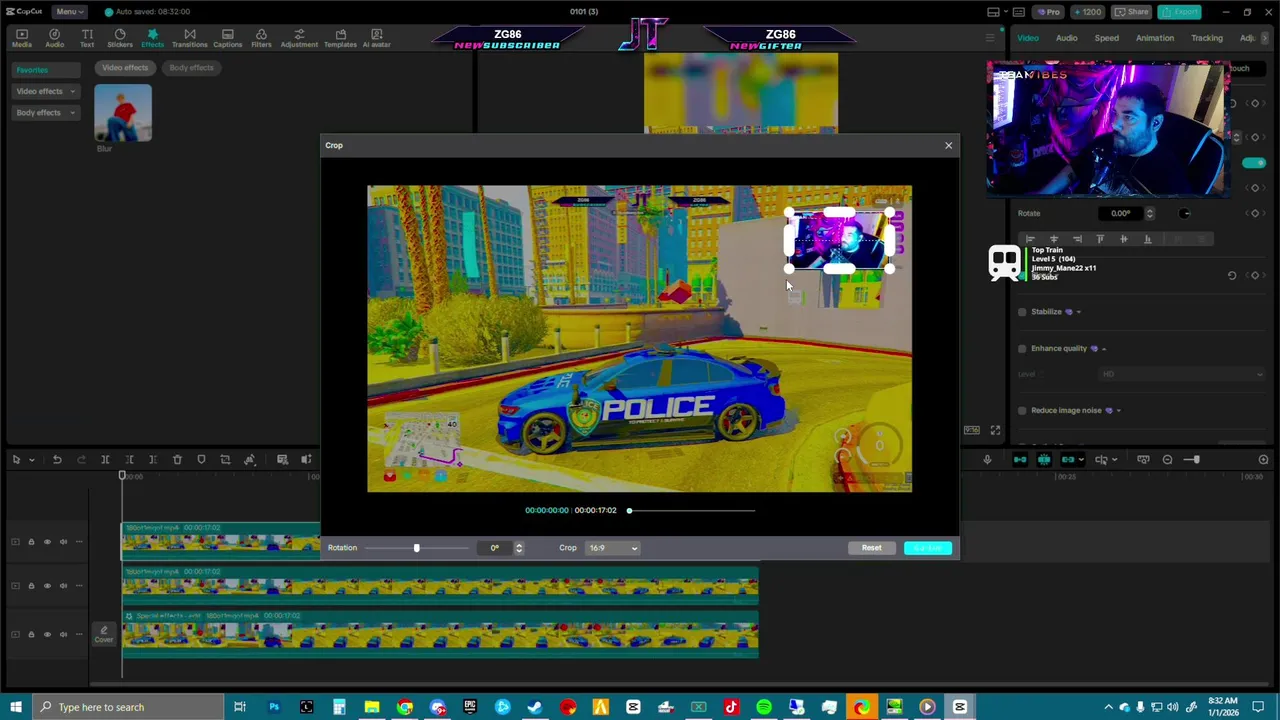Screen dimensions: 1280x720
Task: Adjust the Rotation slider in Crop dialog
Action: point(417,548)
